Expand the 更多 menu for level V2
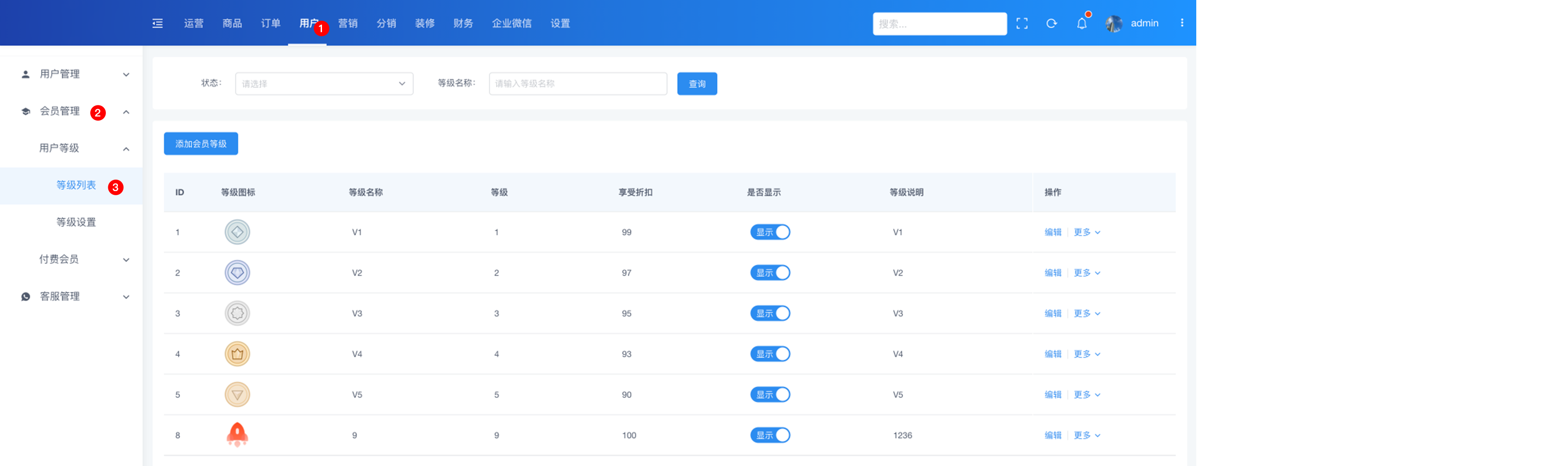The width and height of the screenshot is (1568, 466). point(1087,273)
